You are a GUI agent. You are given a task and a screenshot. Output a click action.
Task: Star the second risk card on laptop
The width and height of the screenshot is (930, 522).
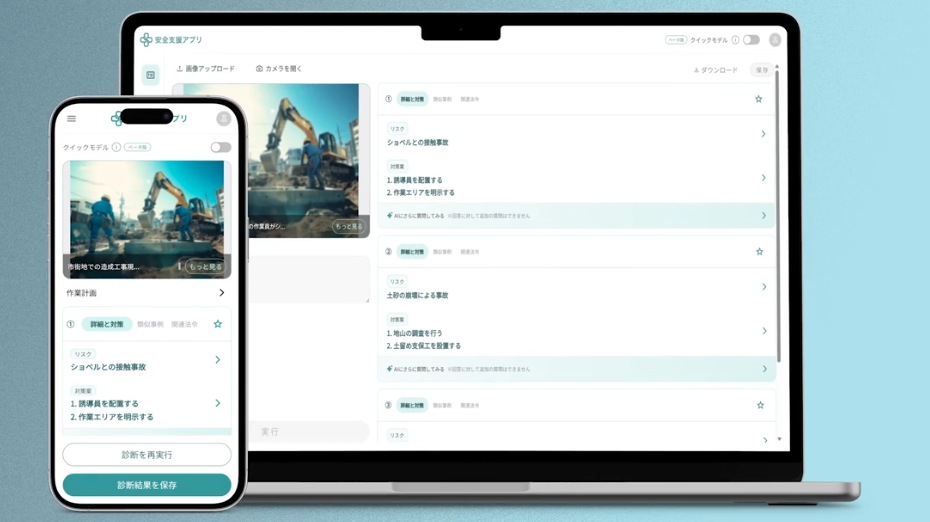tap(760, 252)
